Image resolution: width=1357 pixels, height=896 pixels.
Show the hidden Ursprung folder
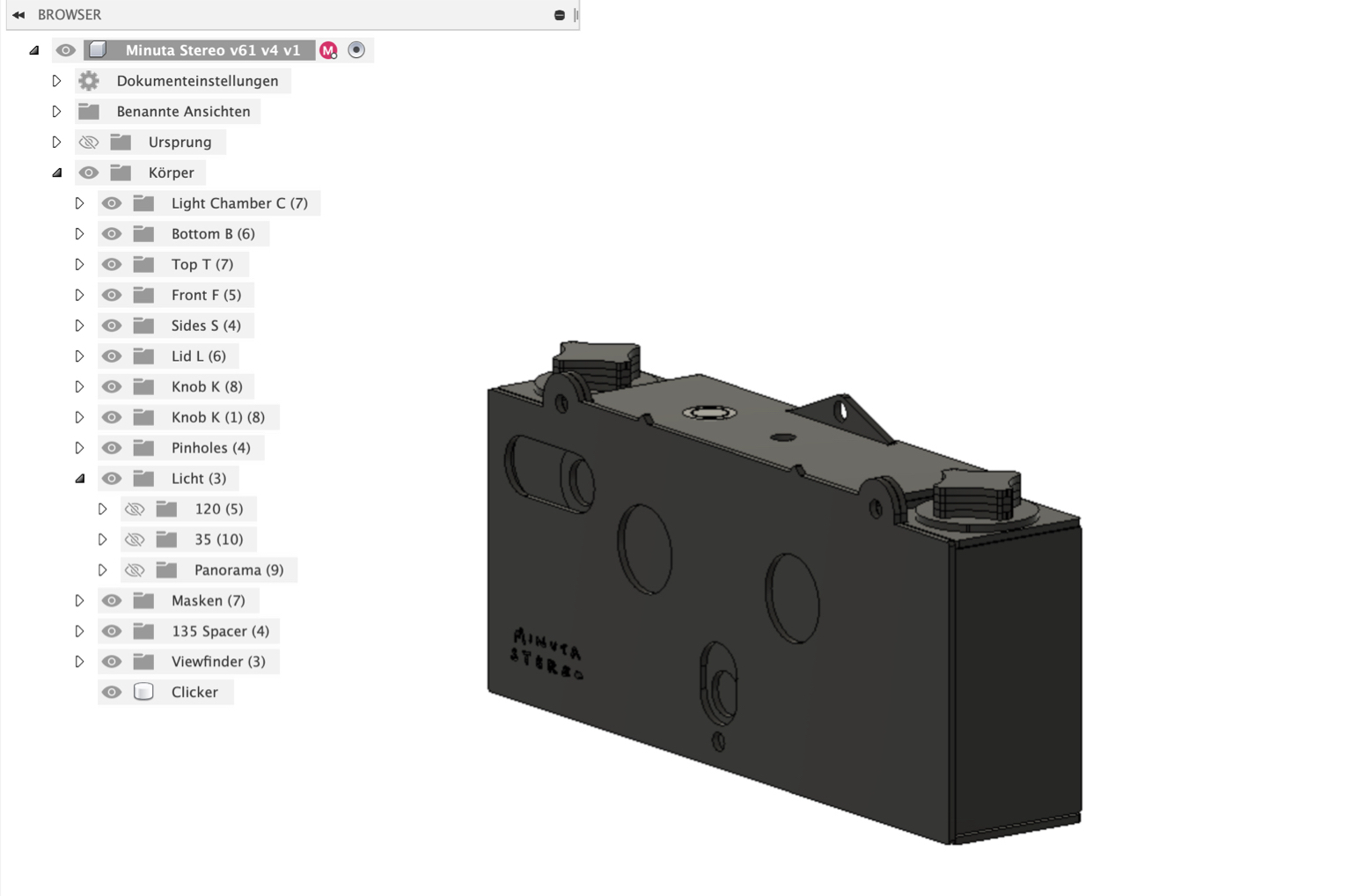click(x=89, y=142)
